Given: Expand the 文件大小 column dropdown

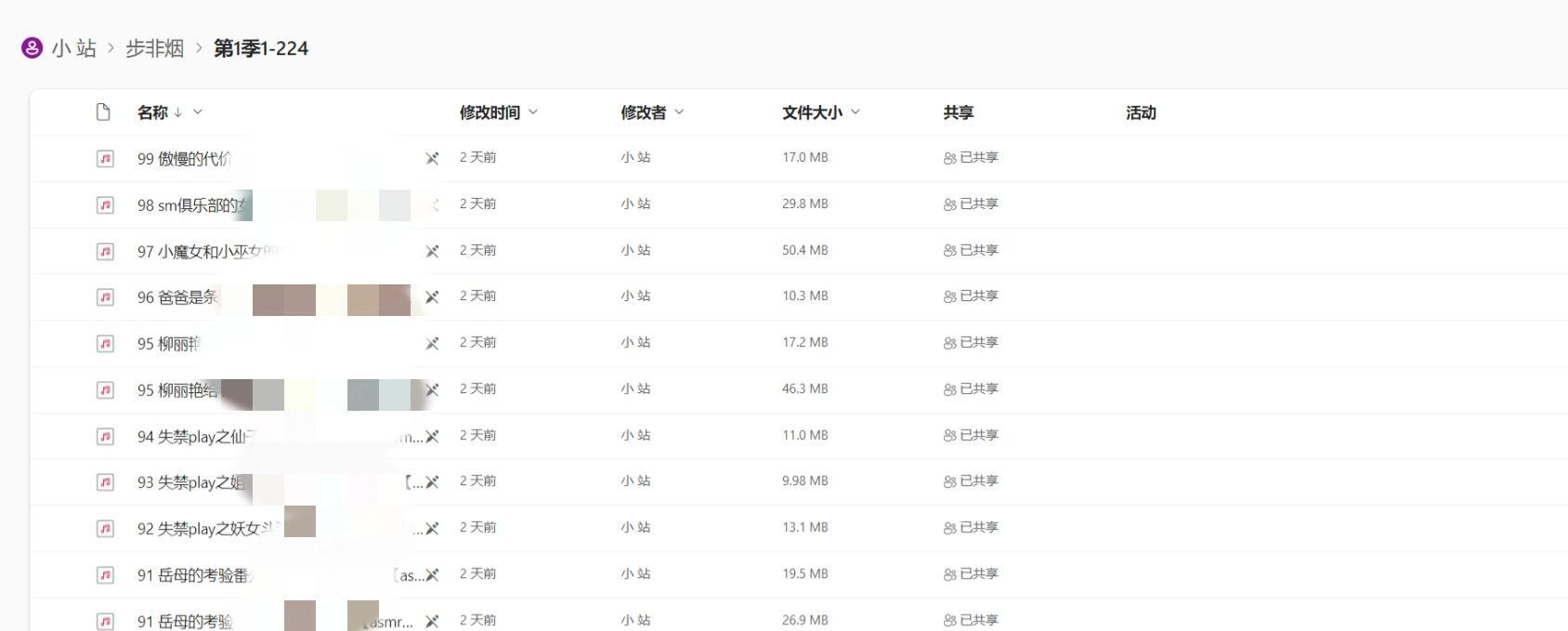Looking at the screenshot, I should [x=856, y=112].
